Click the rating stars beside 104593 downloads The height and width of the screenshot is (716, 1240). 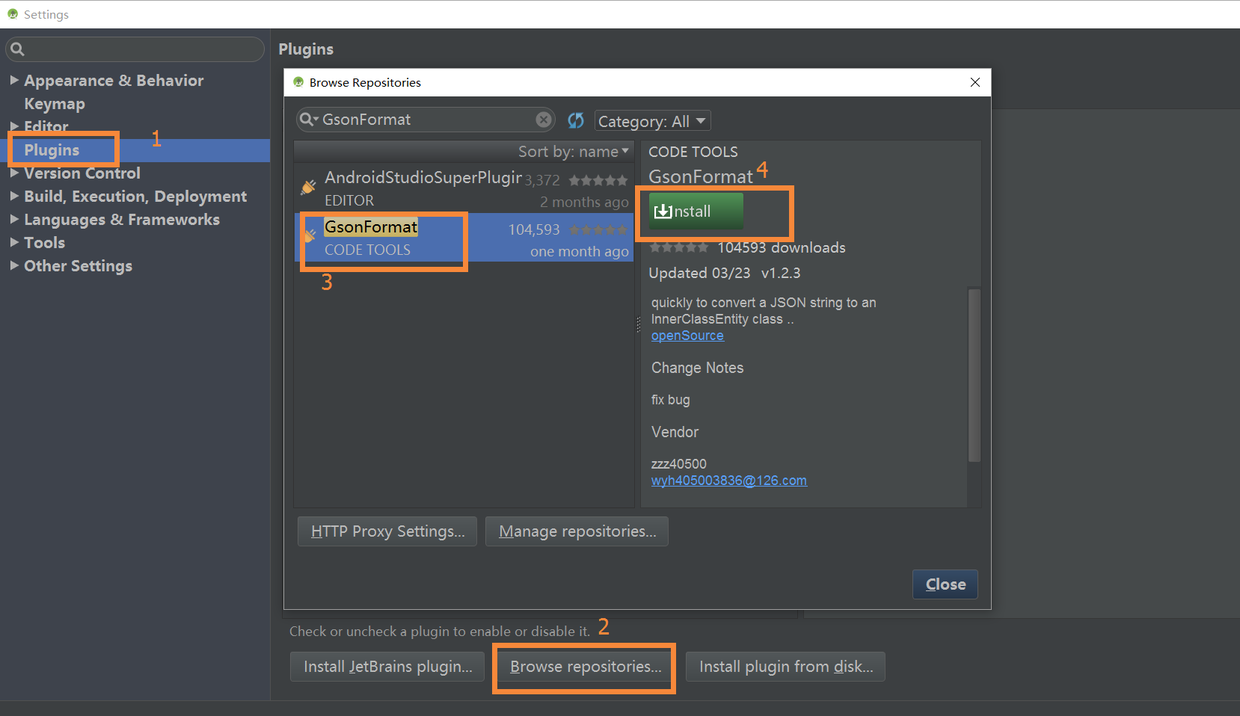pos(679,248)
